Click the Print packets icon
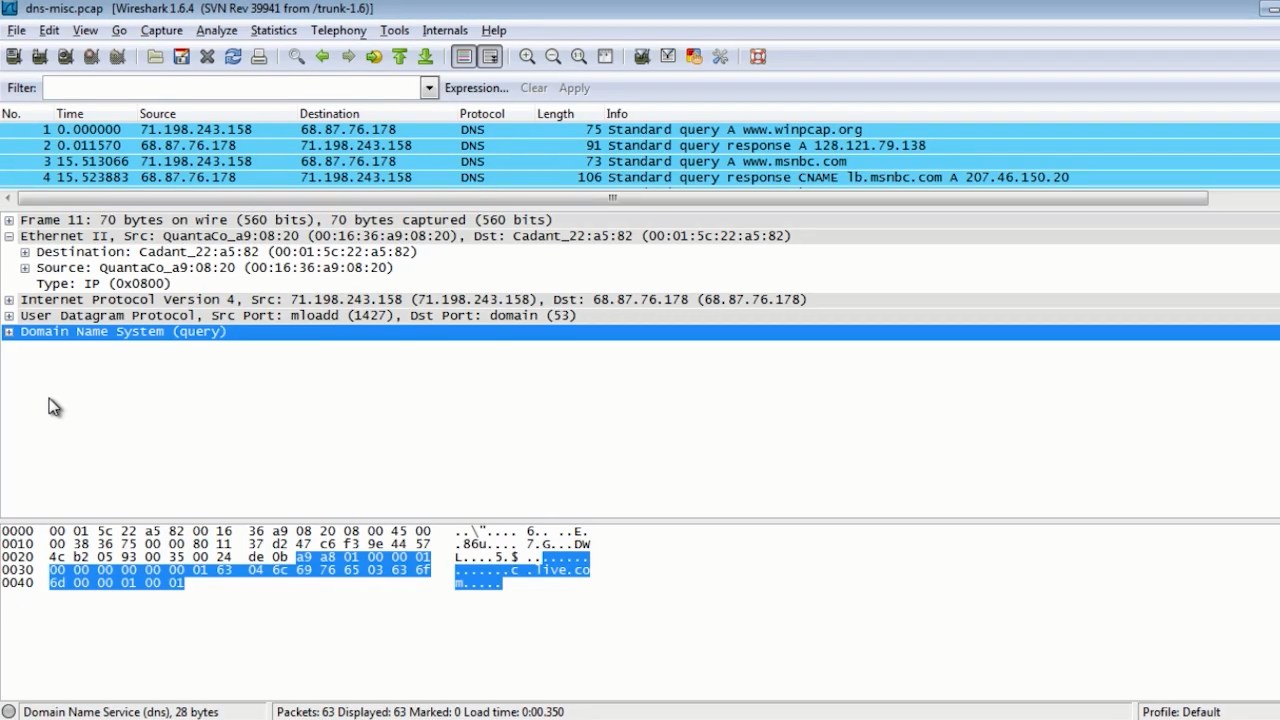The width and height of the screenshot is (1280, 720). coord(259,57)
